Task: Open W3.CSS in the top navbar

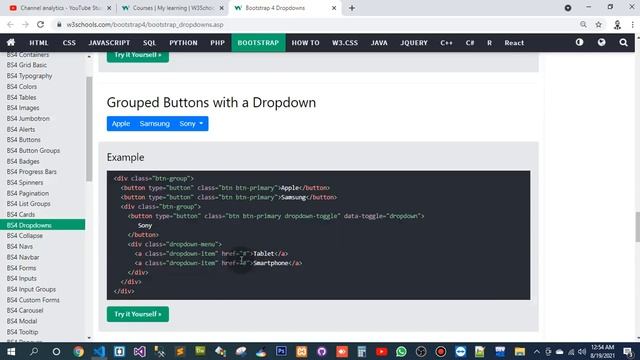Action: (344, 42)
